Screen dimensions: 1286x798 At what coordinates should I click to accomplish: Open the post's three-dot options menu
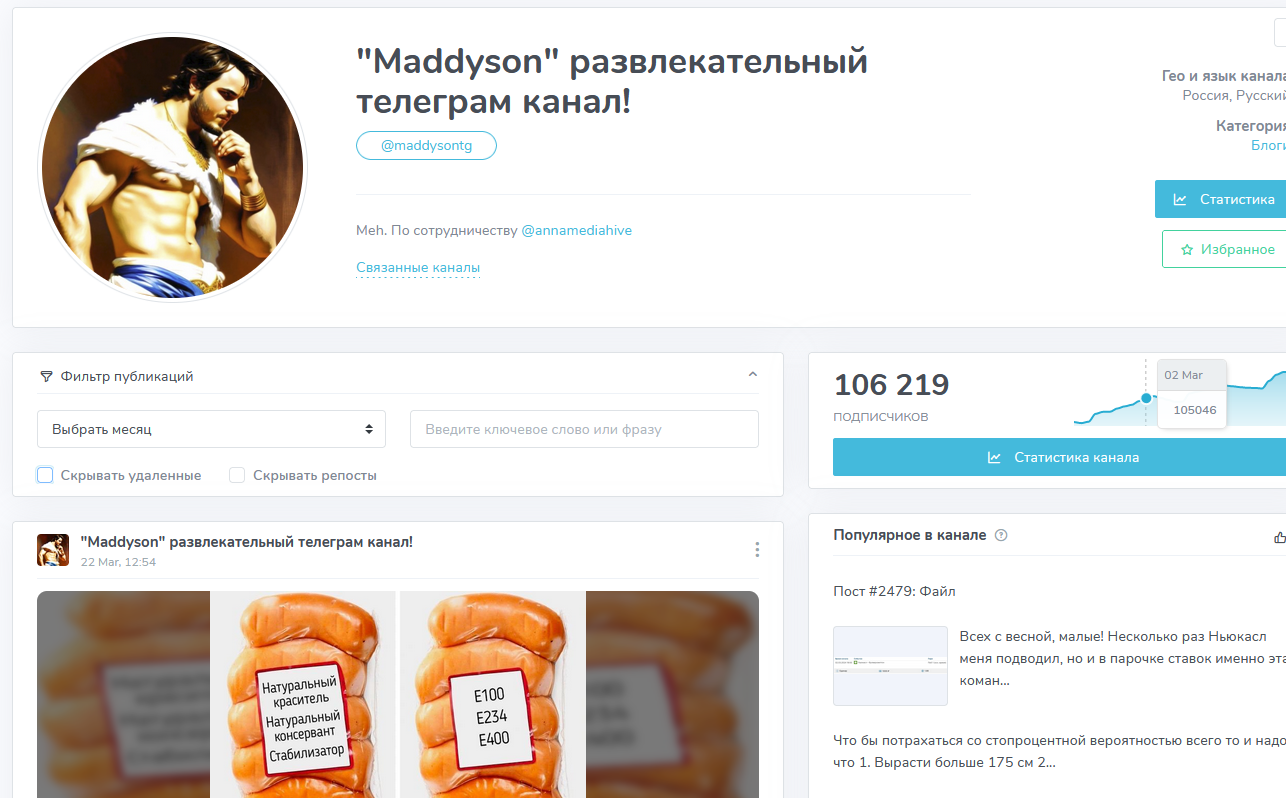(x=757, y=550)
